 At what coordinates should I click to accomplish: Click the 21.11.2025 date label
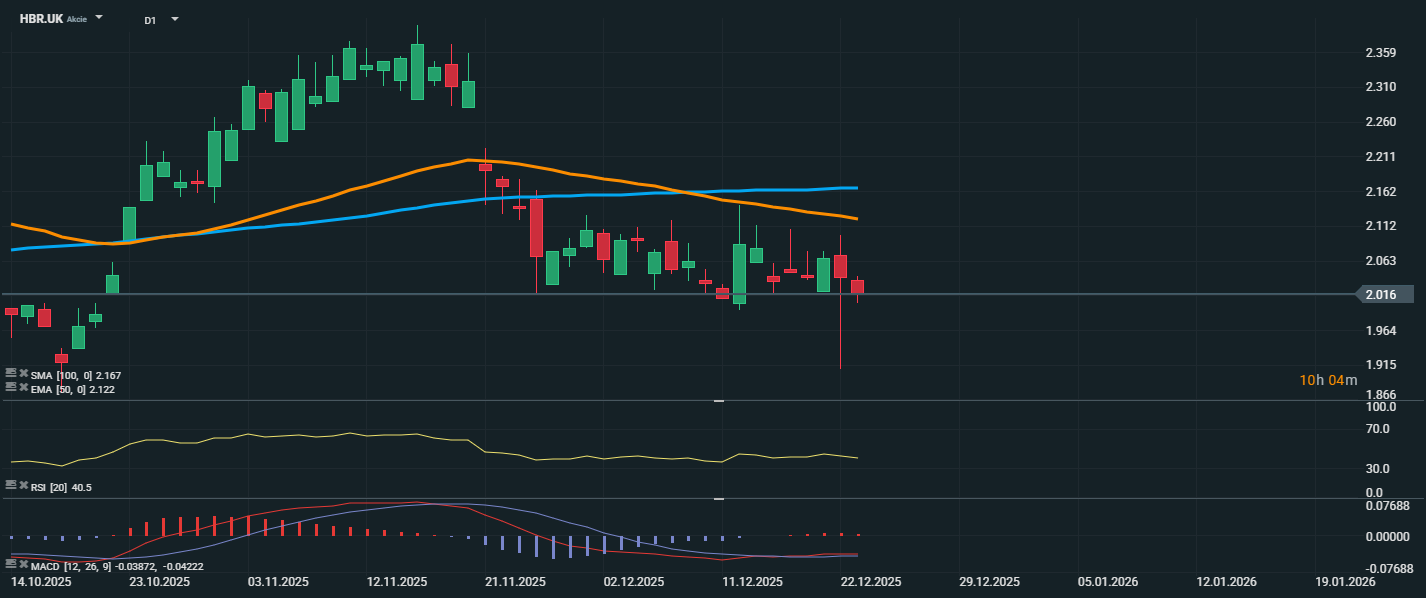pos(515,581)
